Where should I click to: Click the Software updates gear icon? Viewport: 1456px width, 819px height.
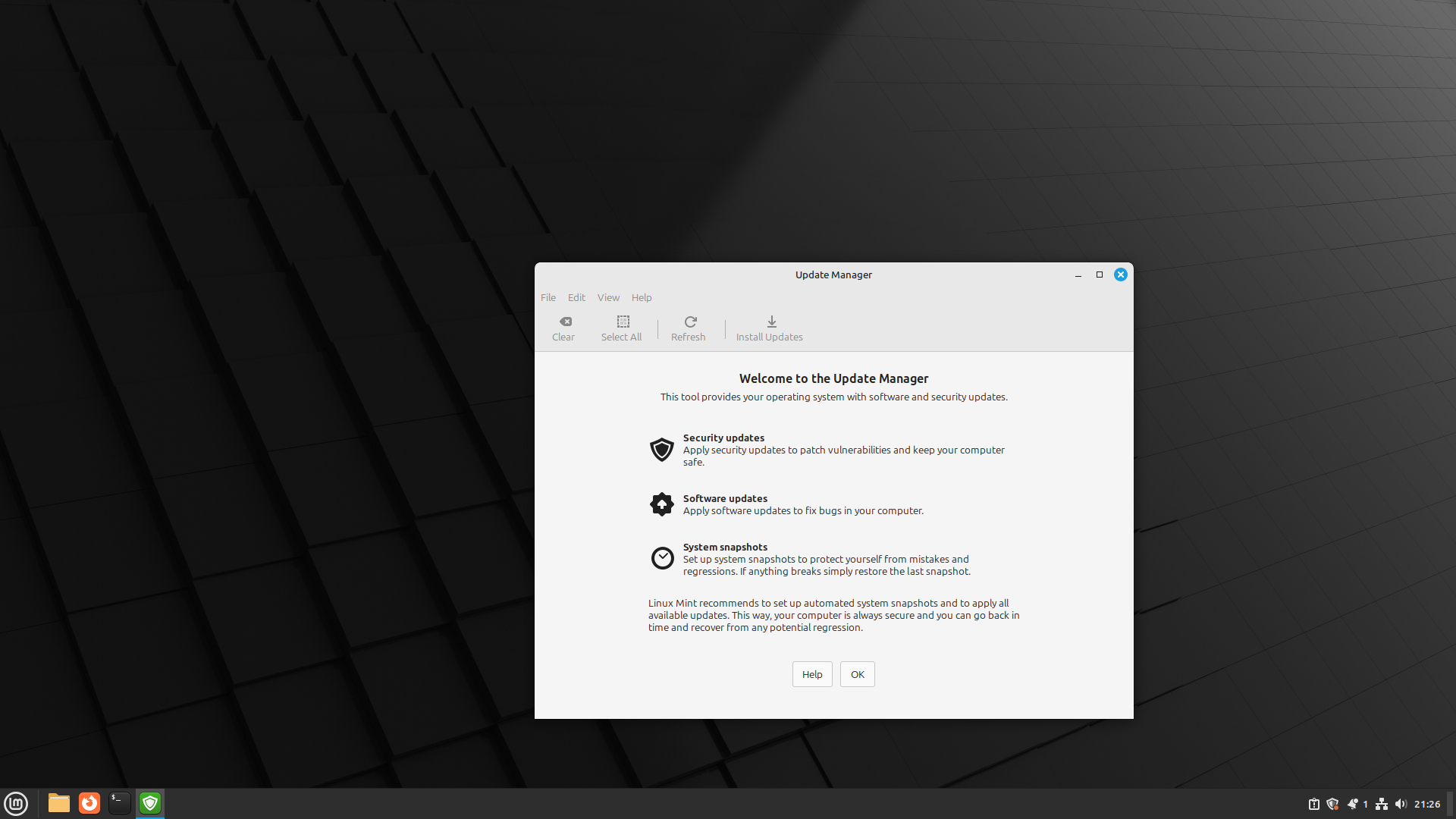click(x=662, y=504)
